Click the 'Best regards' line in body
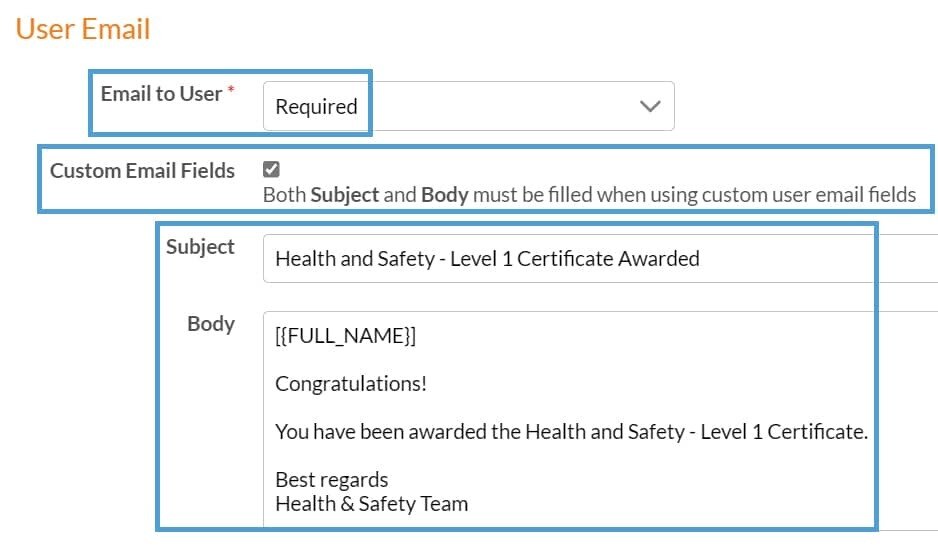The width and height of the screenshot is (938, 550). [331, 480]
